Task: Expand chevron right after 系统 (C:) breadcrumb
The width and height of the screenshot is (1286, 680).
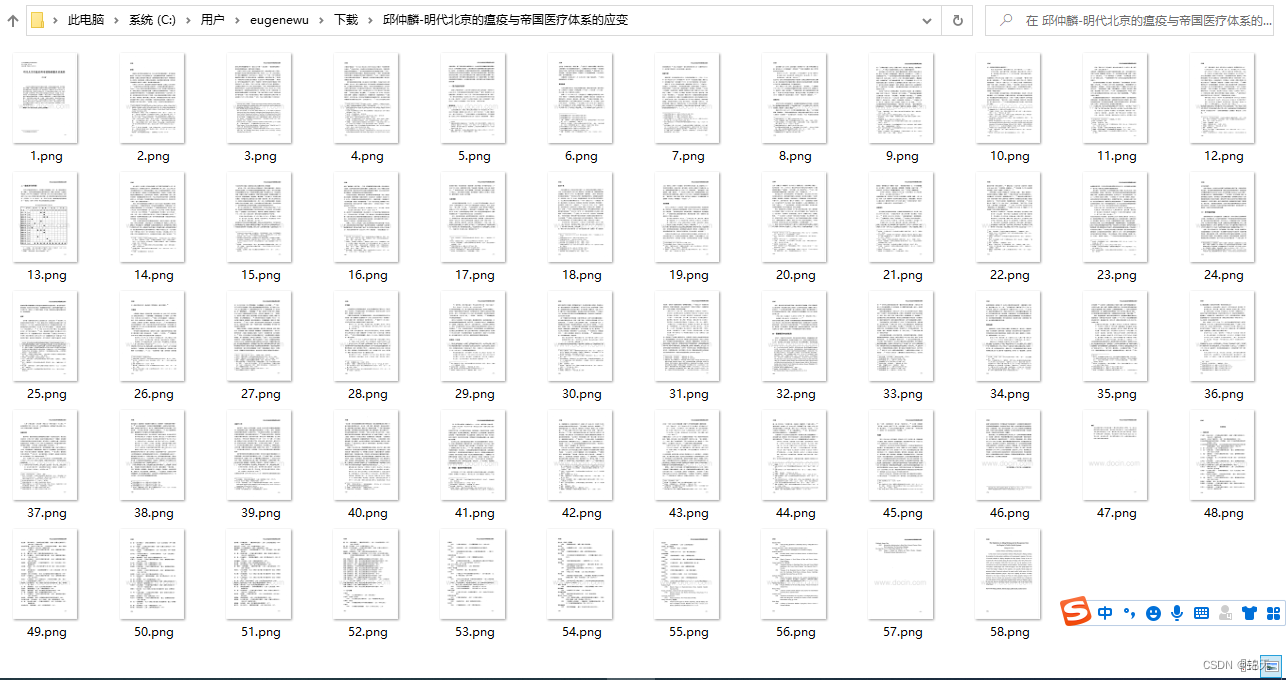Action: click(x=188, y=20)
